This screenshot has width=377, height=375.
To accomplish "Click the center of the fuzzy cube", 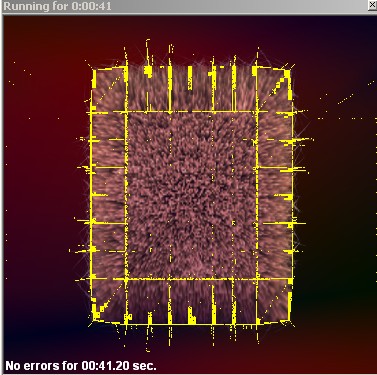I will (x=192, y=196).
